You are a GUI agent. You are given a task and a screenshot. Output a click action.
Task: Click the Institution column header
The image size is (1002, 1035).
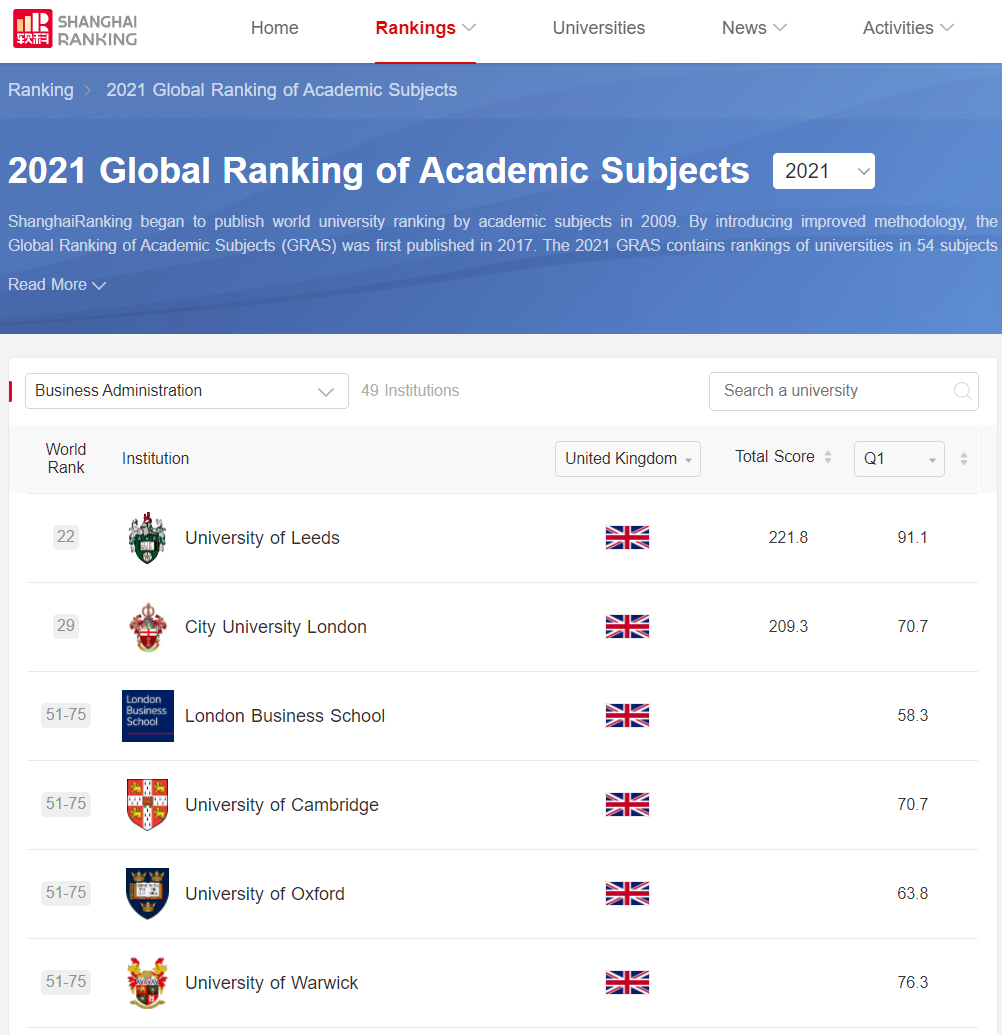(x=155, y=459)
